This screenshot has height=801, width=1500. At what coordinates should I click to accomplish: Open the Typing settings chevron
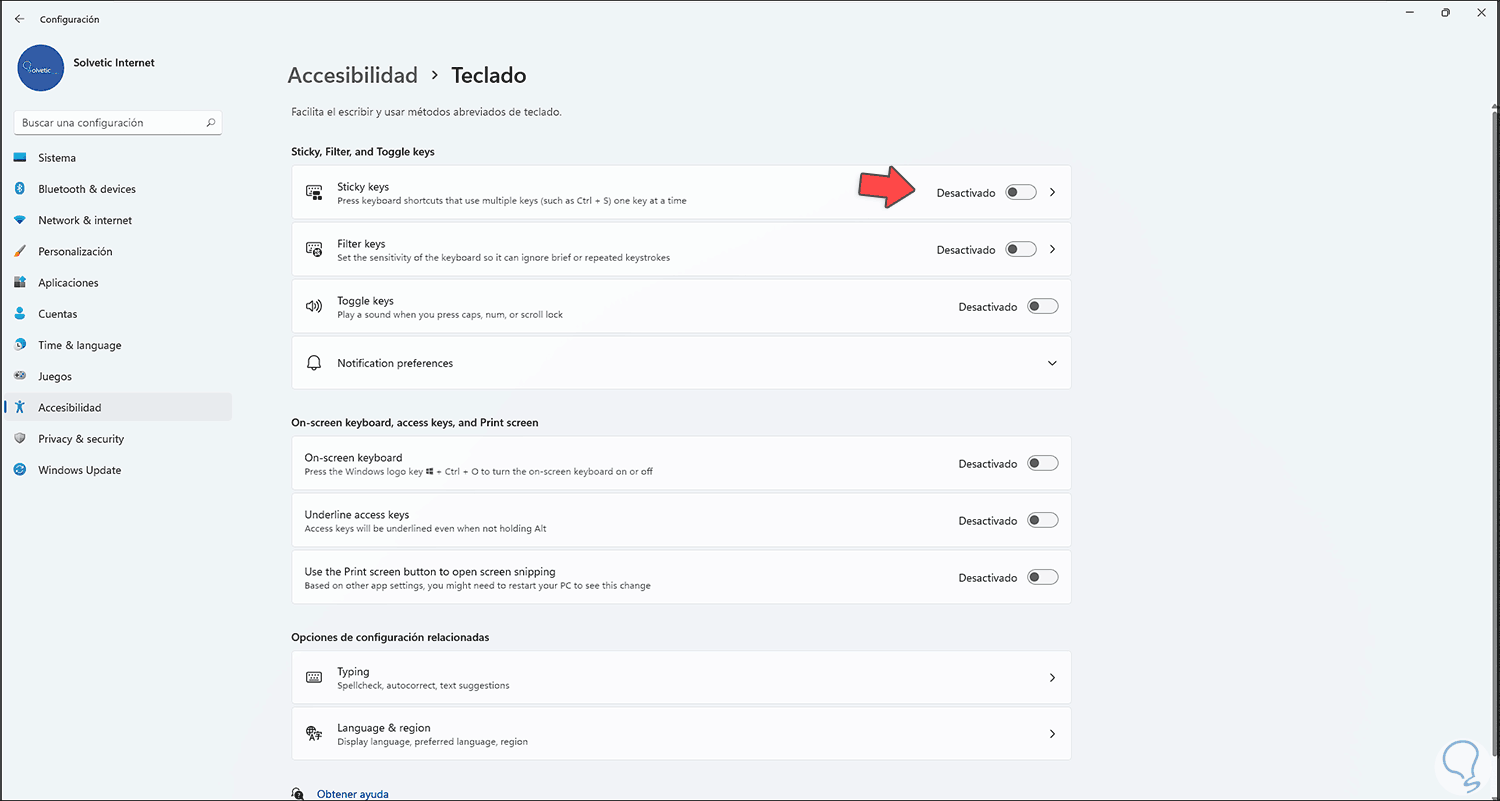pyautogui.click(x=1052, y=678)
